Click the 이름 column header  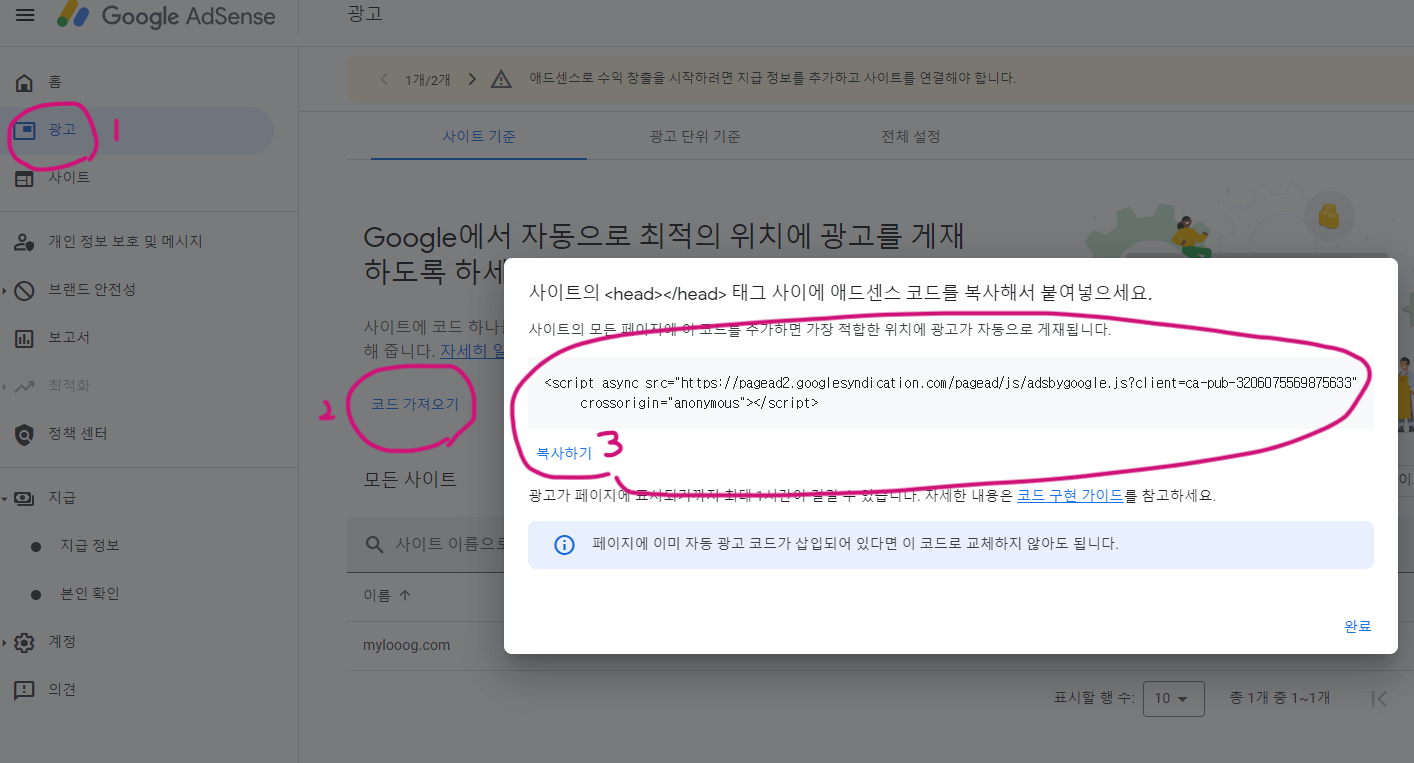[x=377, y=595]
